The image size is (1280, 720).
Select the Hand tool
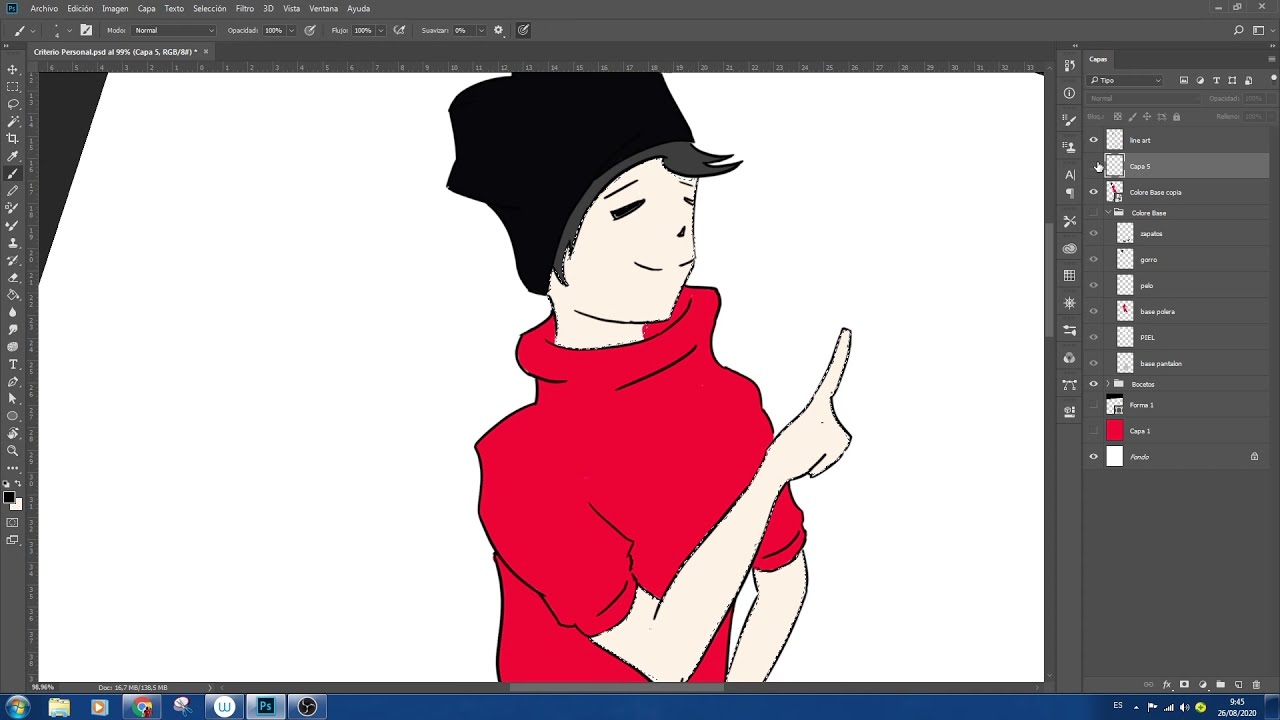point(13,433)
